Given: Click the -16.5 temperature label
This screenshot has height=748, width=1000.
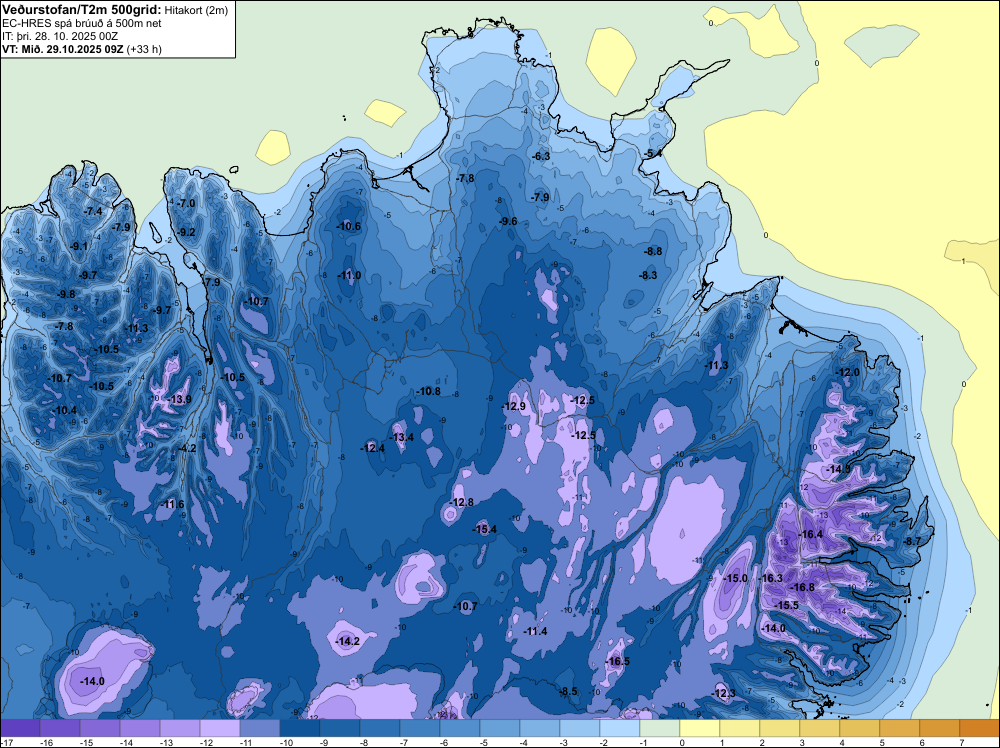Looking at the screenshot, I should (617, 661).
